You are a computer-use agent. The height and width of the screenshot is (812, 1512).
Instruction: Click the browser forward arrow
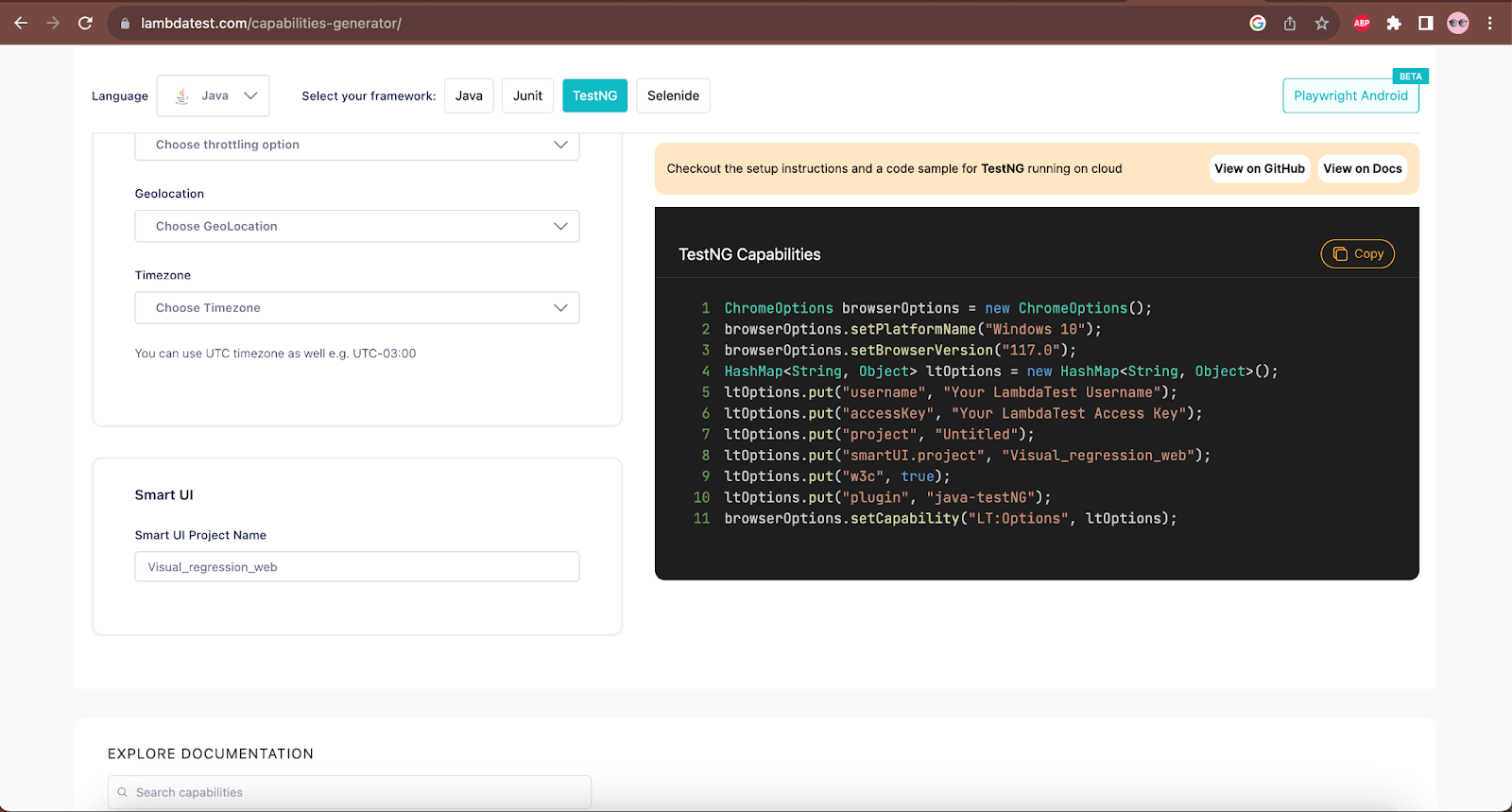click(53, 23)
